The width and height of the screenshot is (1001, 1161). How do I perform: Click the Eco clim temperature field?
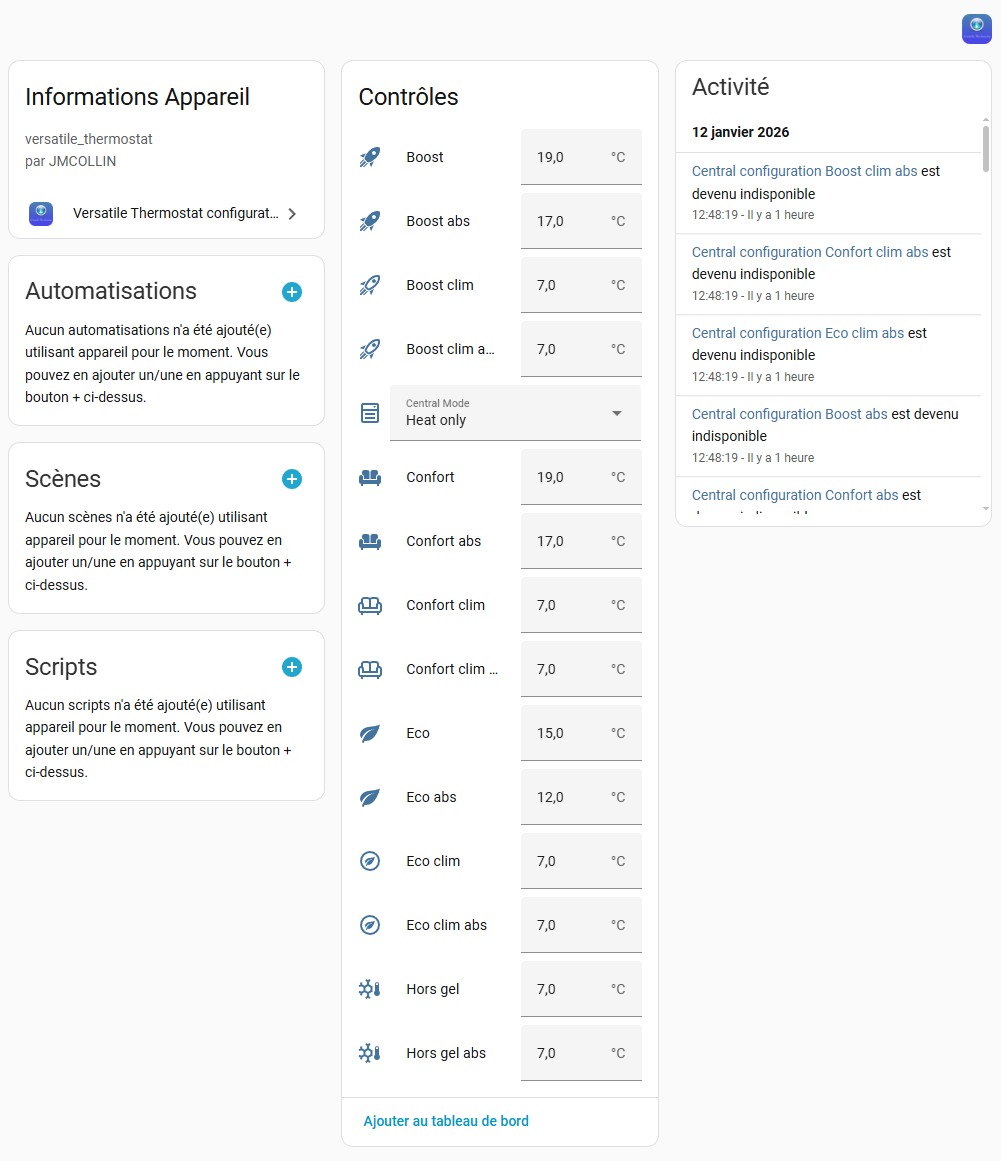[x=581, y=861]
